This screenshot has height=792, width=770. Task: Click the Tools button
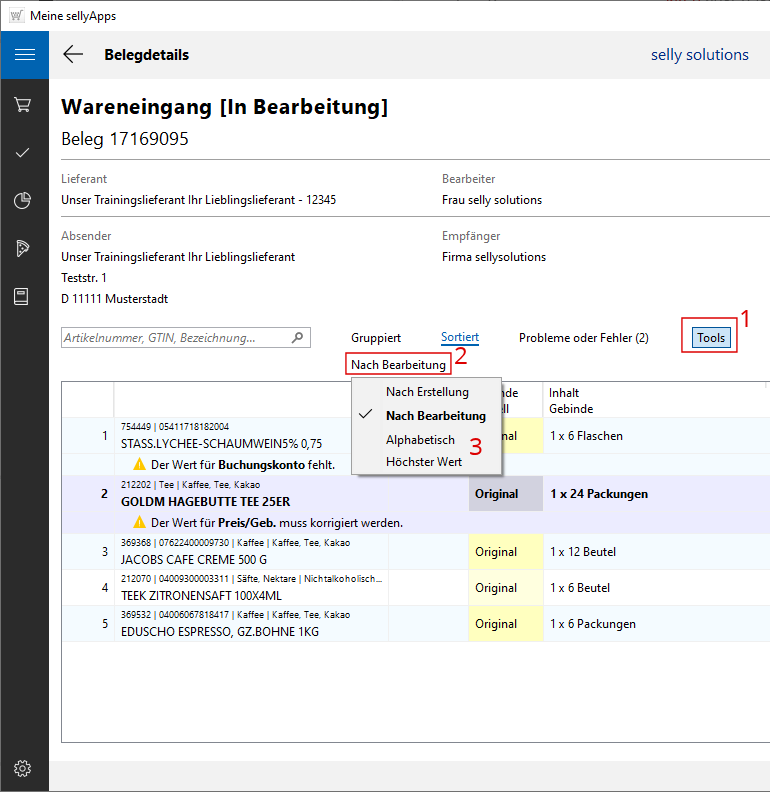[711, 338]
